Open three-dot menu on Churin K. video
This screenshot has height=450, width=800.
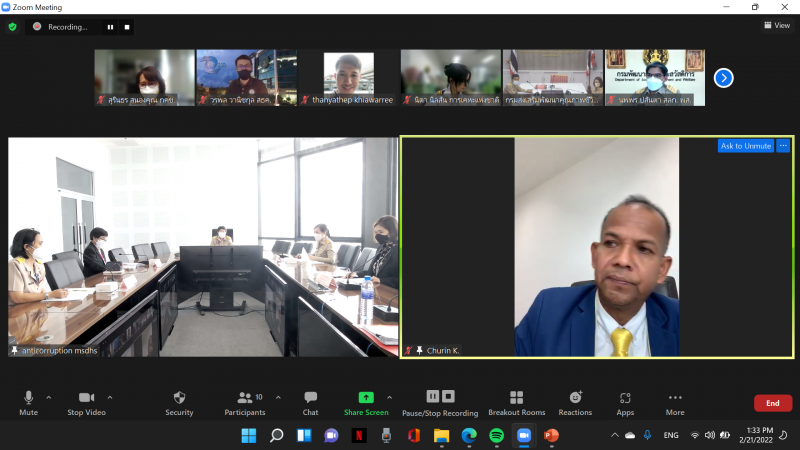coord(783,146)
